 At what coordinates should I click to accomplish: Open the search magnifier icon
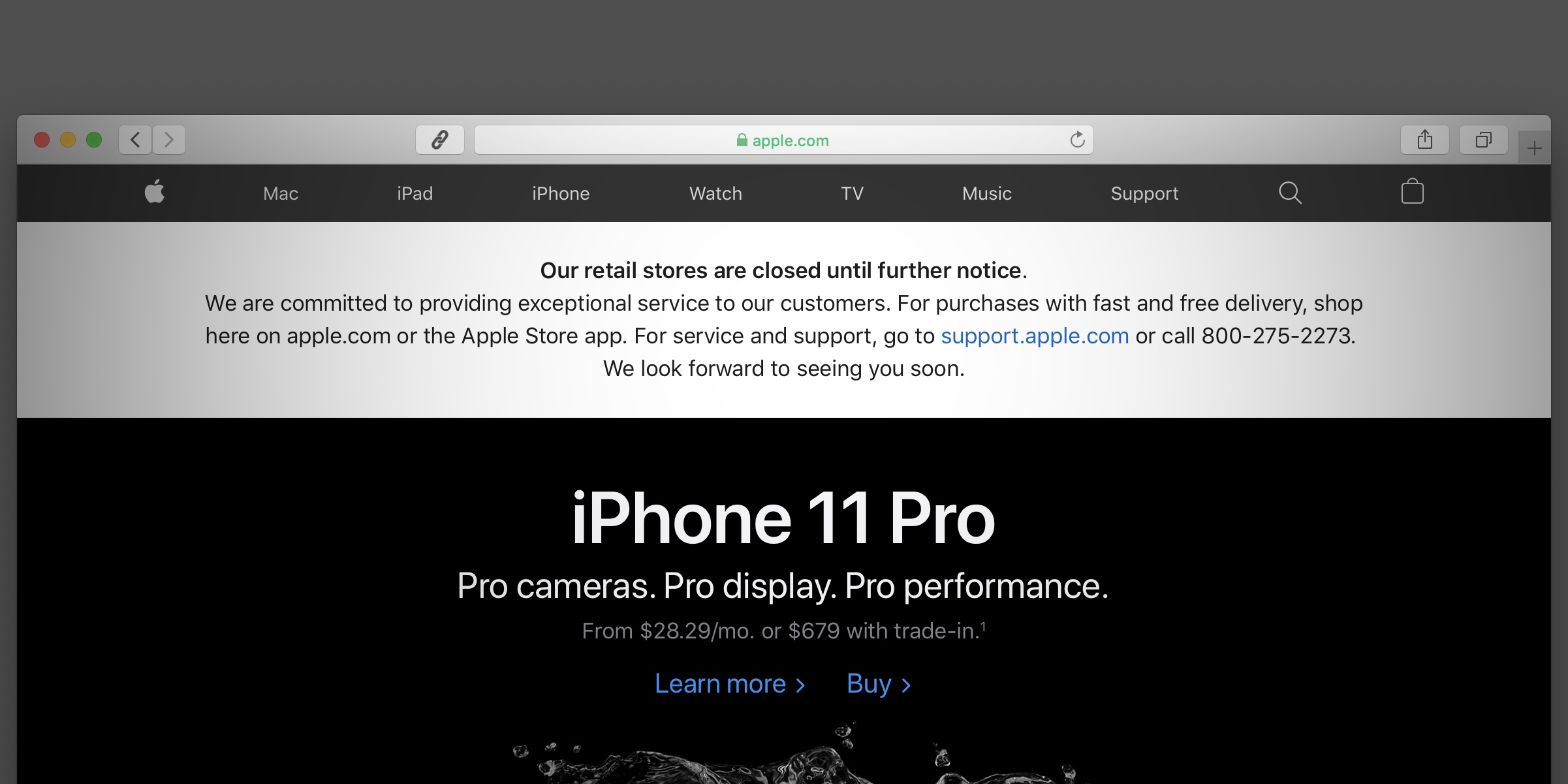pos(1290,193)
